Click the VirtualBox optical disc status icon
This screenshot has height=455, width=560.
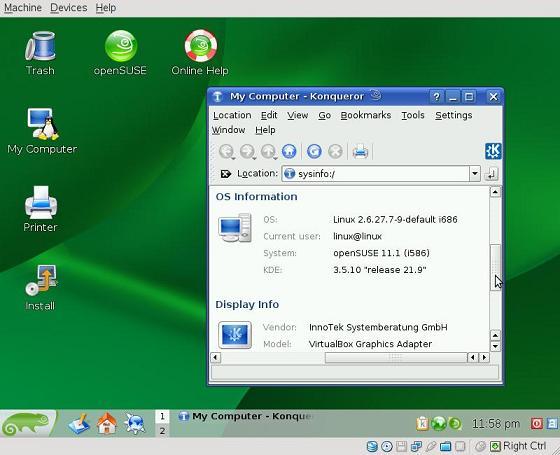(x=387, y=446)
